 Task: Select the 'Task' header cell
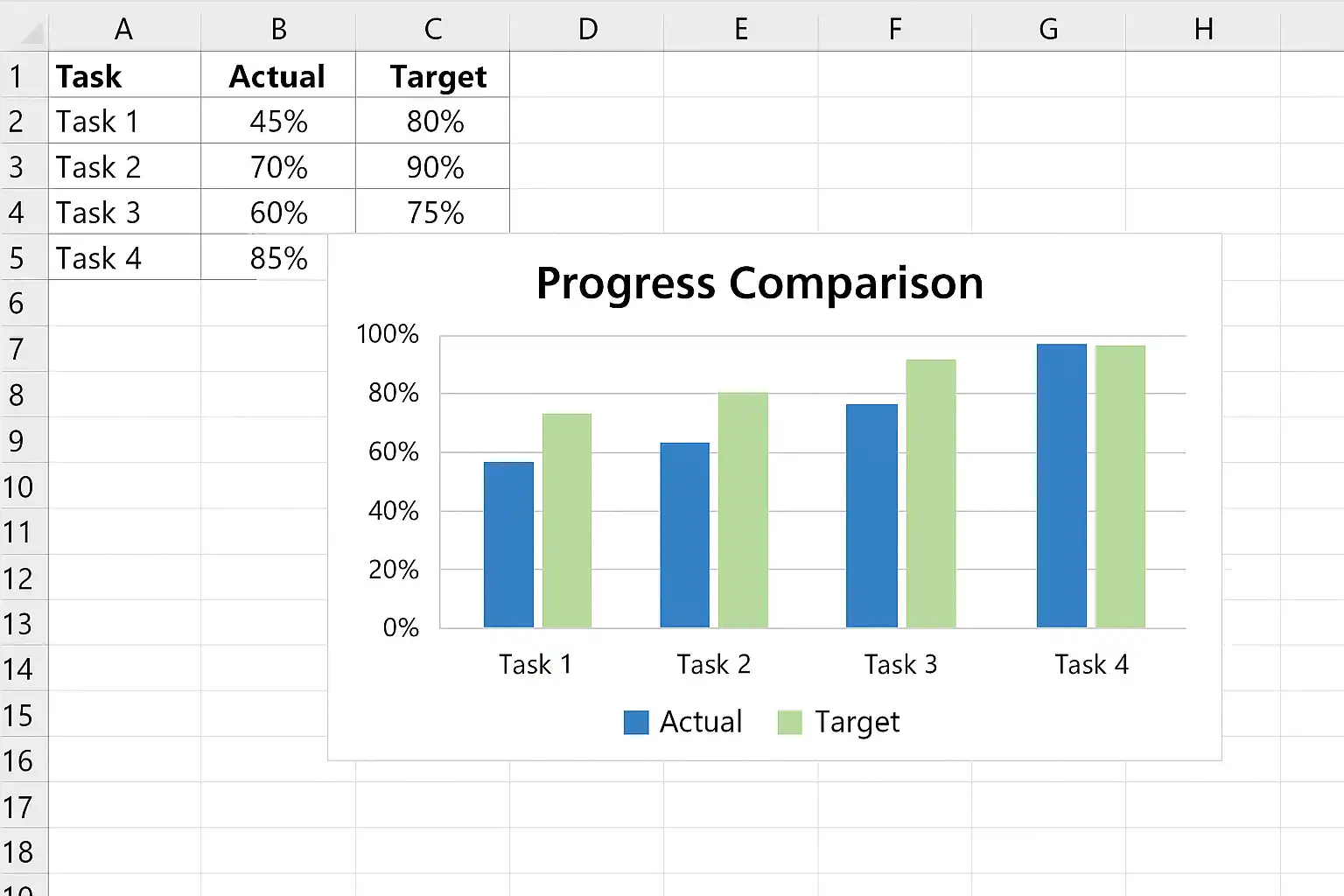(124, 76)
